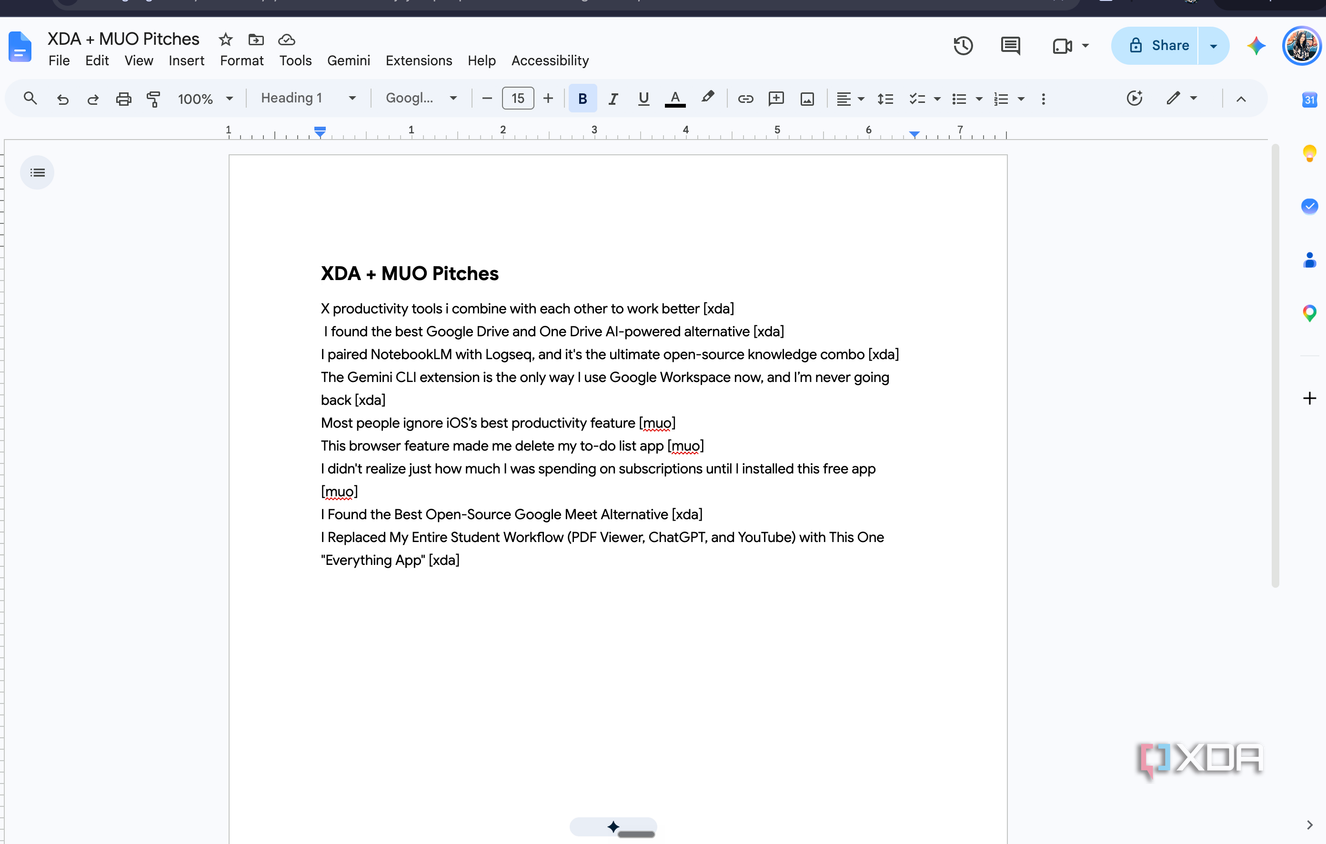Viewport: 1326px width, 844px height.
Task: Open Google Tasks side panel
Action: (x=1310, y=206)
